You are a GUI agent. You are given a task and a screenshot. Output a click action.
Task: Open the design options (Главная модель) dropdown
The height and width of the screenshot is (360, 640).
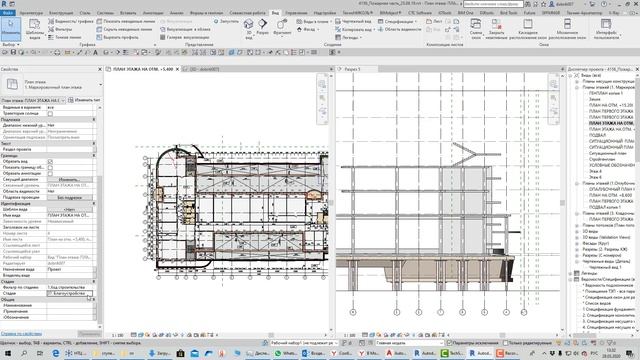tap(410, 343)
